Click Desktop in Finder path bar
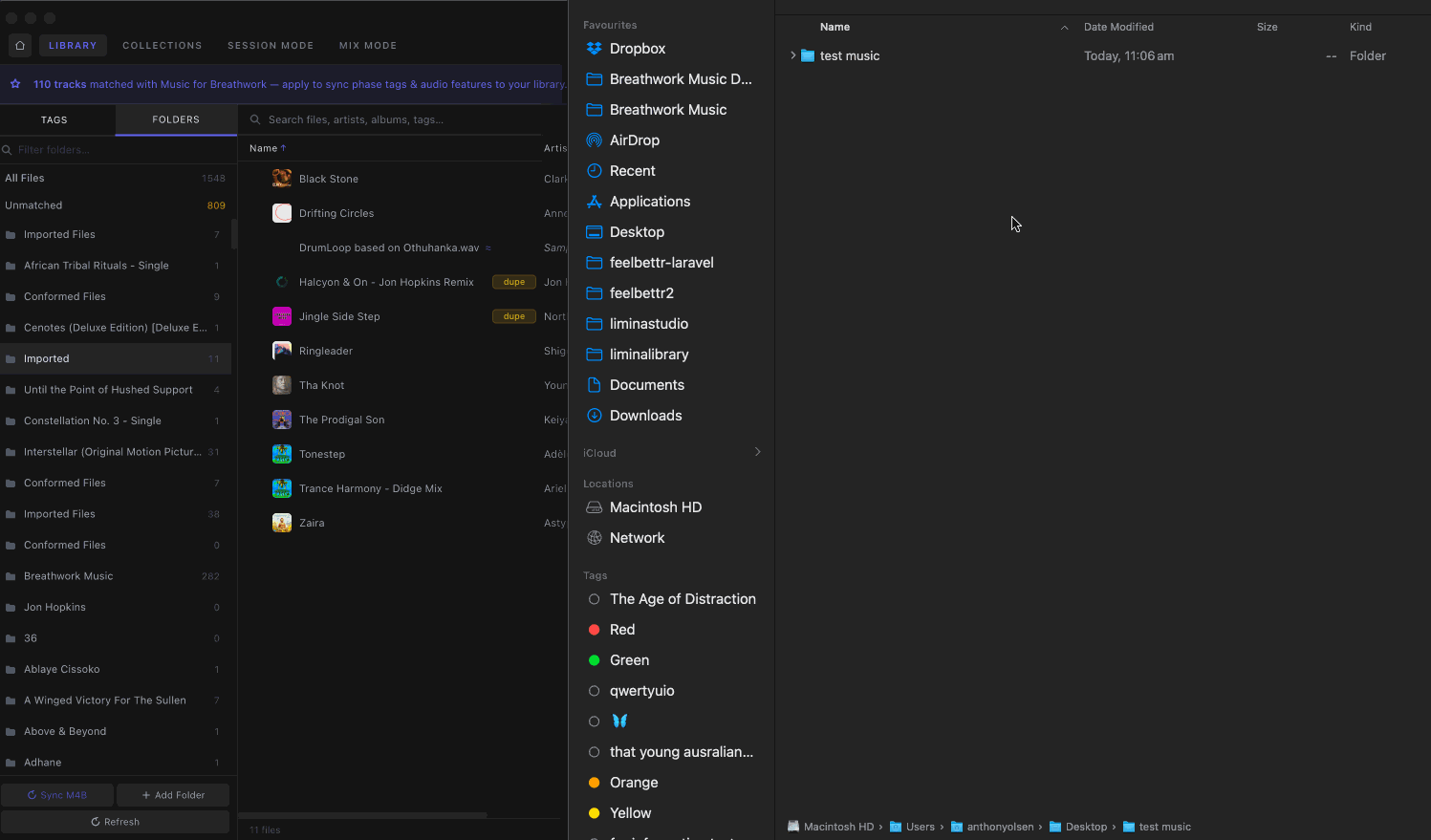1431x840 pixels. pyautogui.click(x=1077, y=827)
